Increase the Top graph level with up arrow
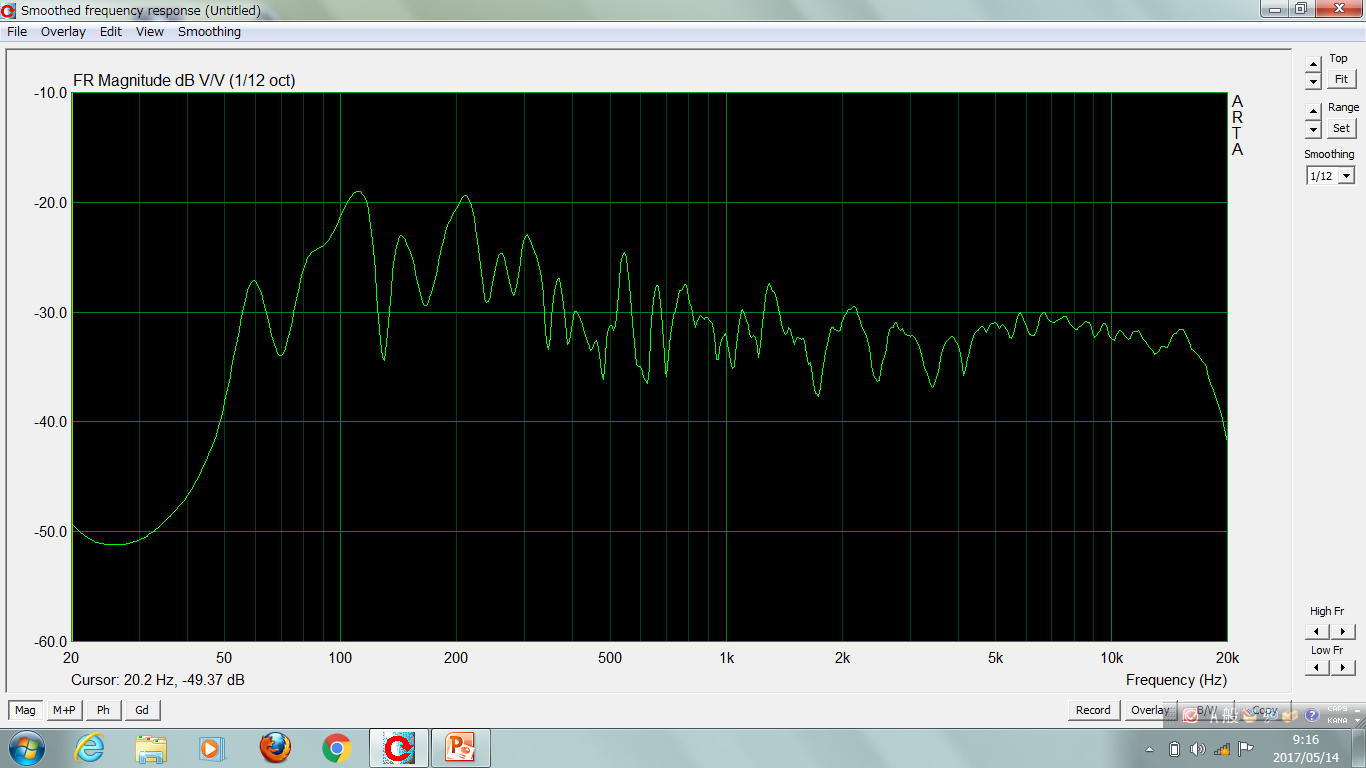The width and height of the screenshot is (1366, 768). (1313, 64)
